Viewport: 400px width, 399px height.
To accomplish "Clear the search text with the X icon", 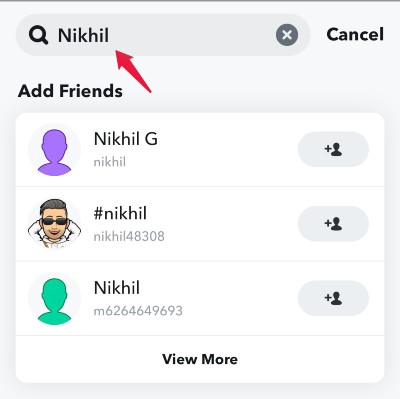I will (x=287, y=35).
